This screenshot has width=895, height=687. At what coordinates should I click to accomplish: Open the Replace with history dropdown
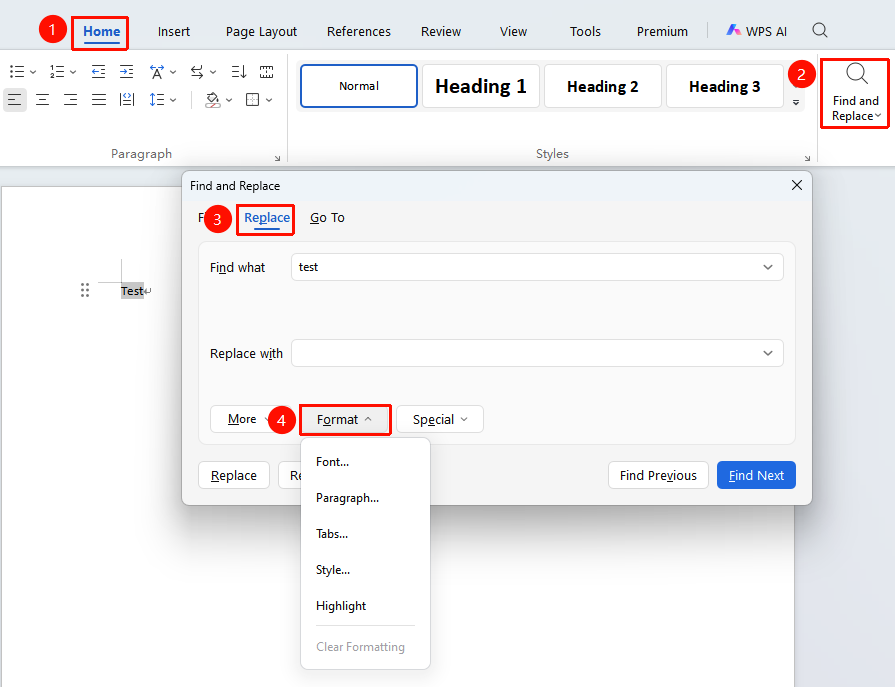[768, 353]
